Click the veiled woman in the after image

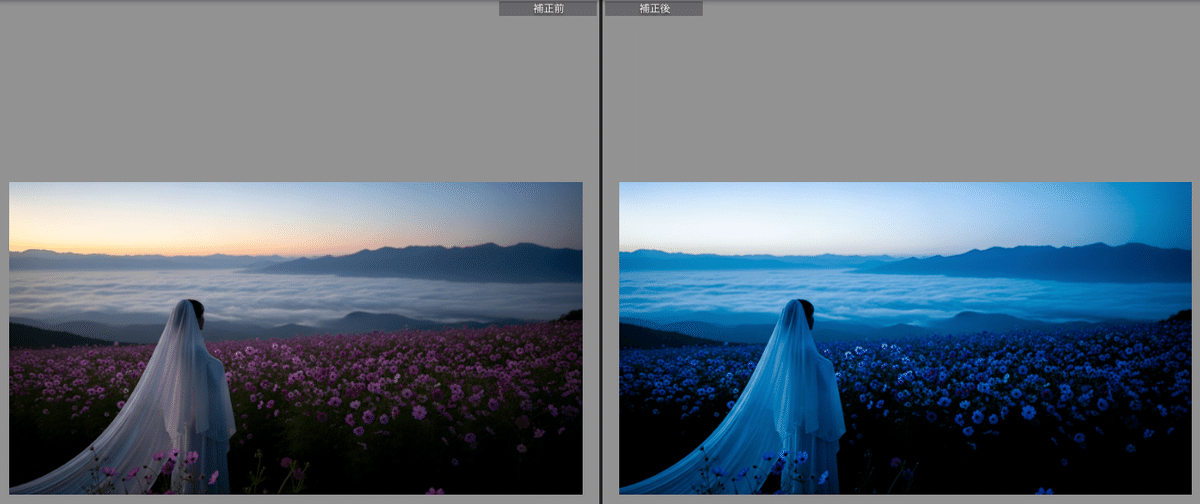(803, 370)
